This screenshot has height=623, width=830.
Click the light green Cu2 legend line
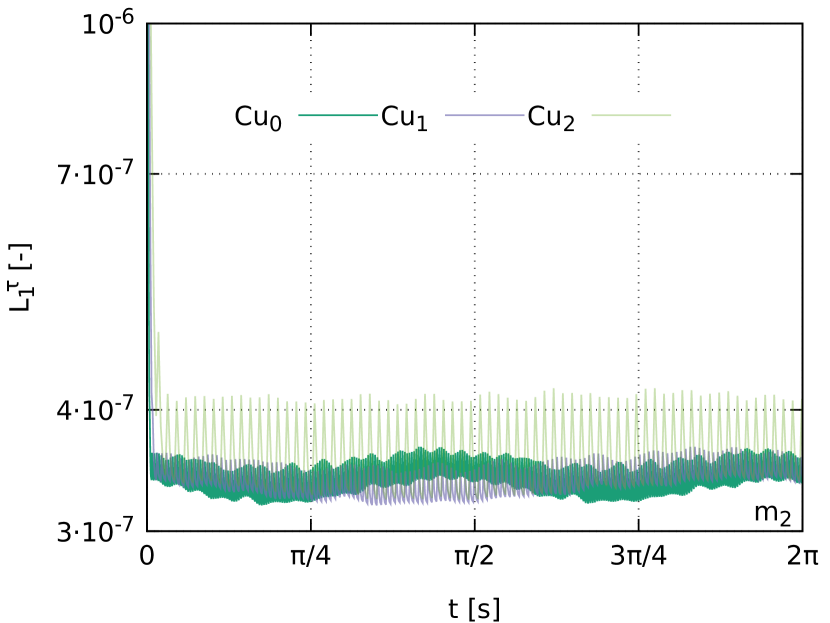point(631,115)
